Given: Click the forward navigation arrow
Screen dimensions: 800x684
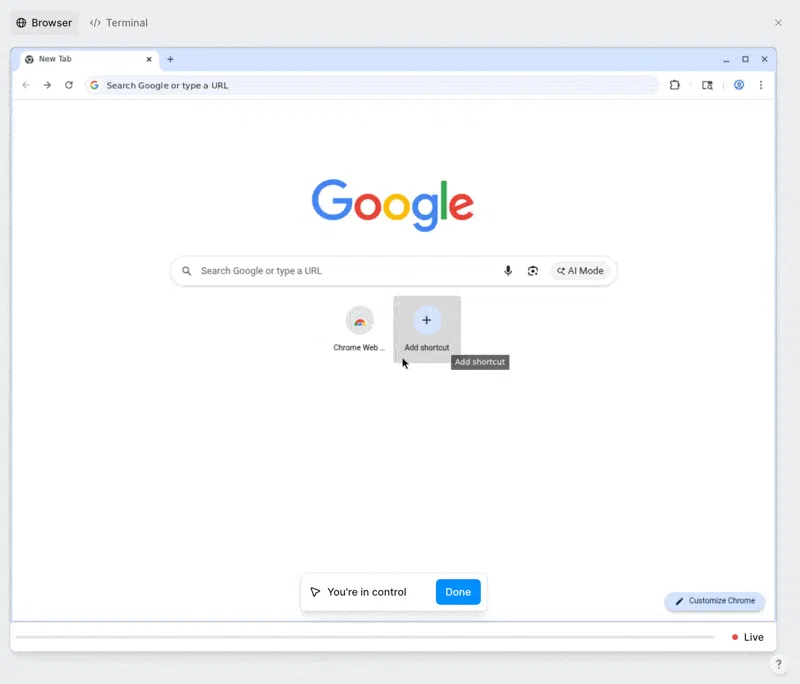Looking at the screenshot, I should [x=47, y=85].
